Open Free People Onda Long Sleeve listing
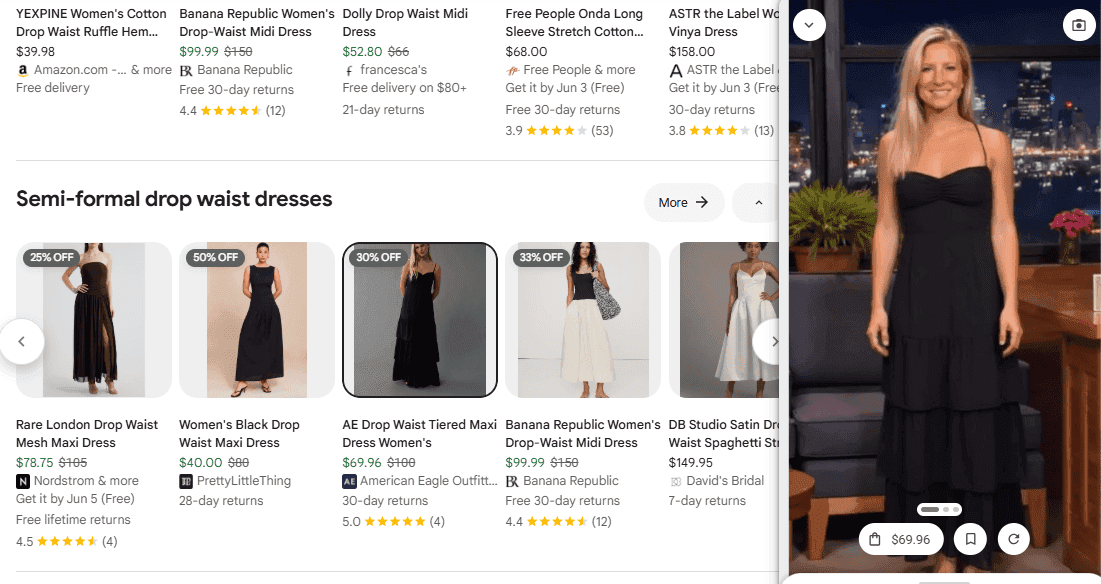This screenshot has height=584, width=1101. (x=574, y=23)
